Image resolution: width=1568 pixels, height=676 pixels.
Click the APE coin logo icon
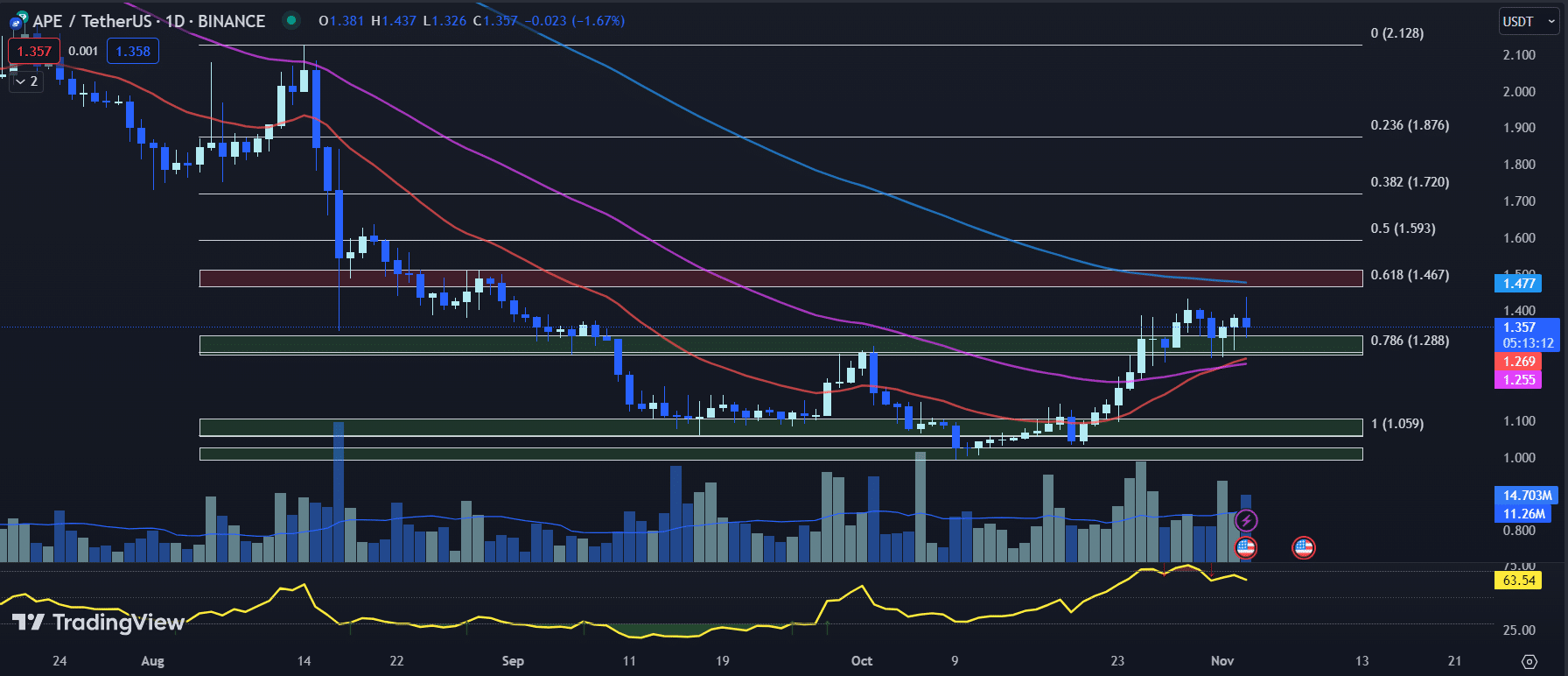tap(17, 22)
